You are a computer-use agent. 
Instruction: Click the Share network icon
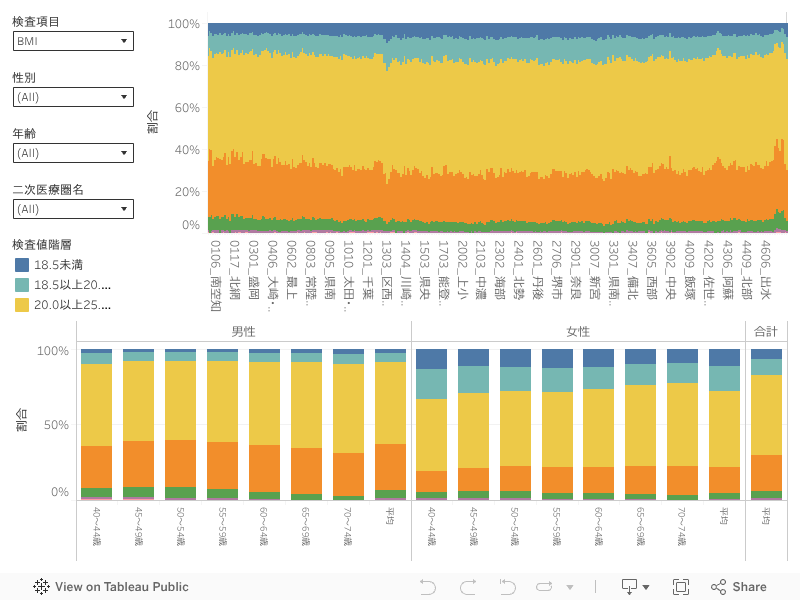[718, 587]
